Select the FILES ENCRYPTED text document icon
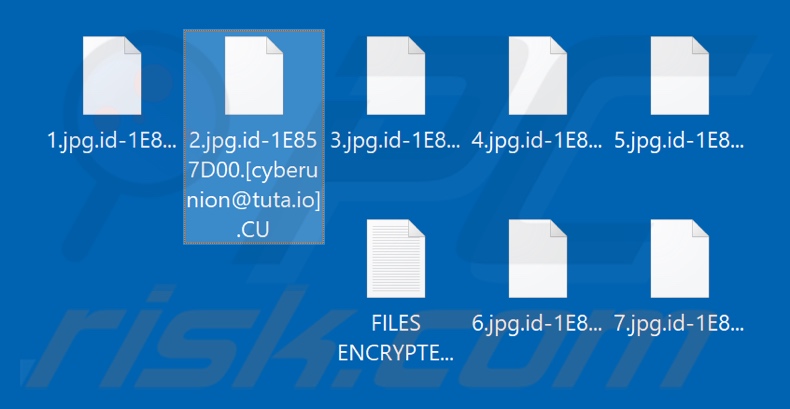 tap(396, 258)
